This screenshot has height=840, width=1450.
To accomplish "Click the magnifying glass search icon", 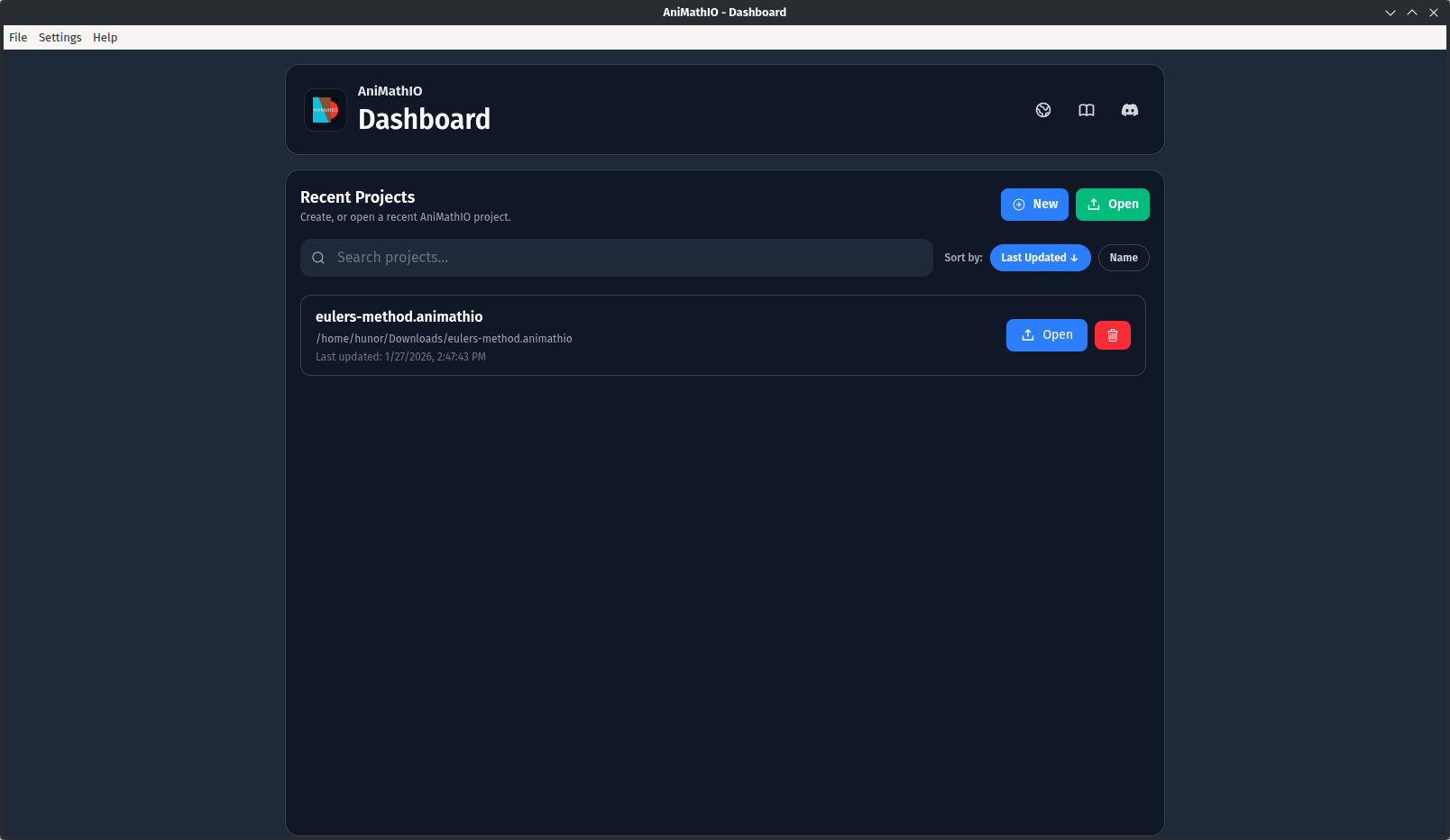I will [x=318, y=258].
